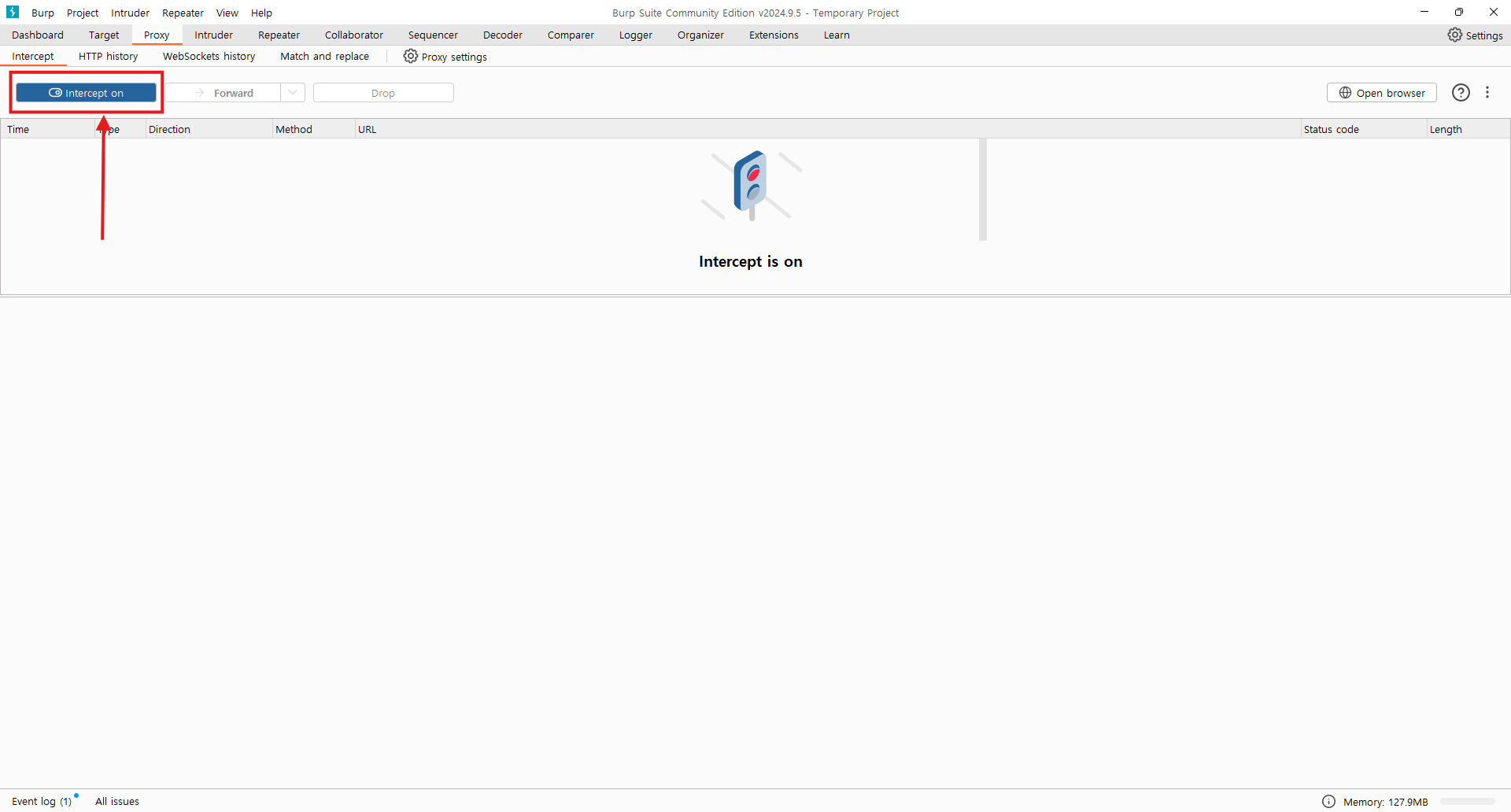
Task: Close the Burp Suite window
Action: 1494,12
